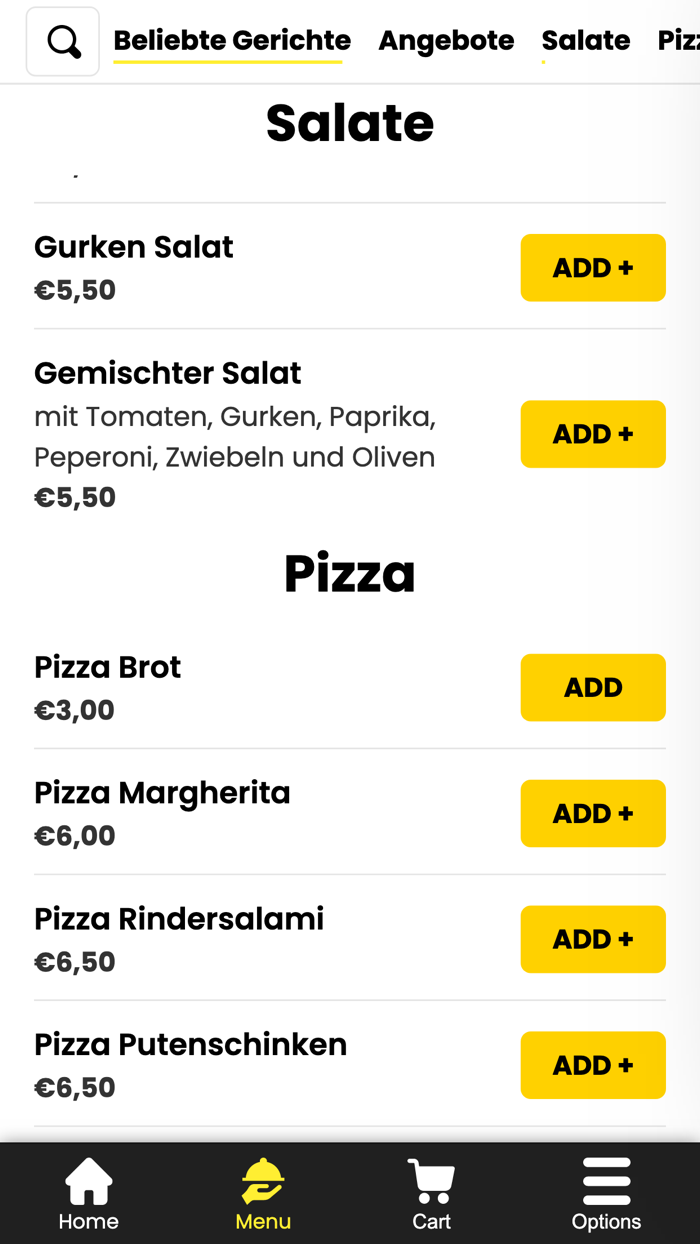Add Gemischter Salat to the order

point(592,434)
